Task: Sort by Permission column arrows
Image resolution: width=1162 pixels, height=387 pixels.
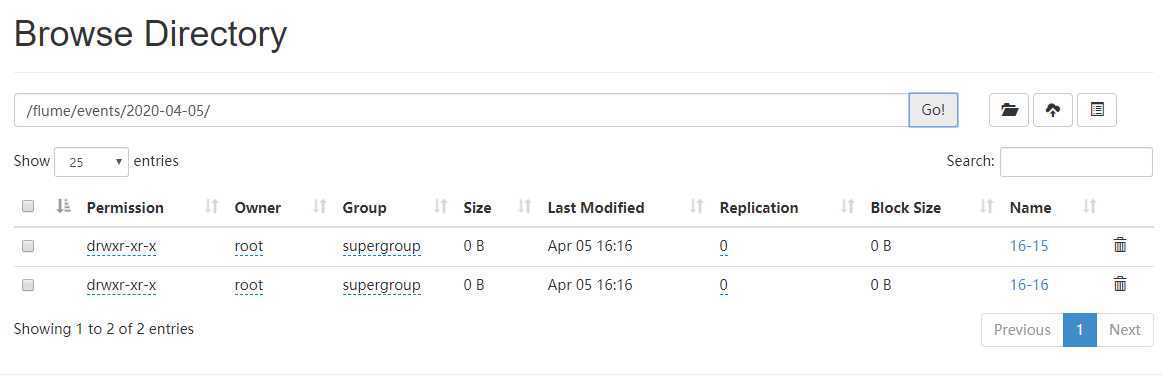Action: 212,207
